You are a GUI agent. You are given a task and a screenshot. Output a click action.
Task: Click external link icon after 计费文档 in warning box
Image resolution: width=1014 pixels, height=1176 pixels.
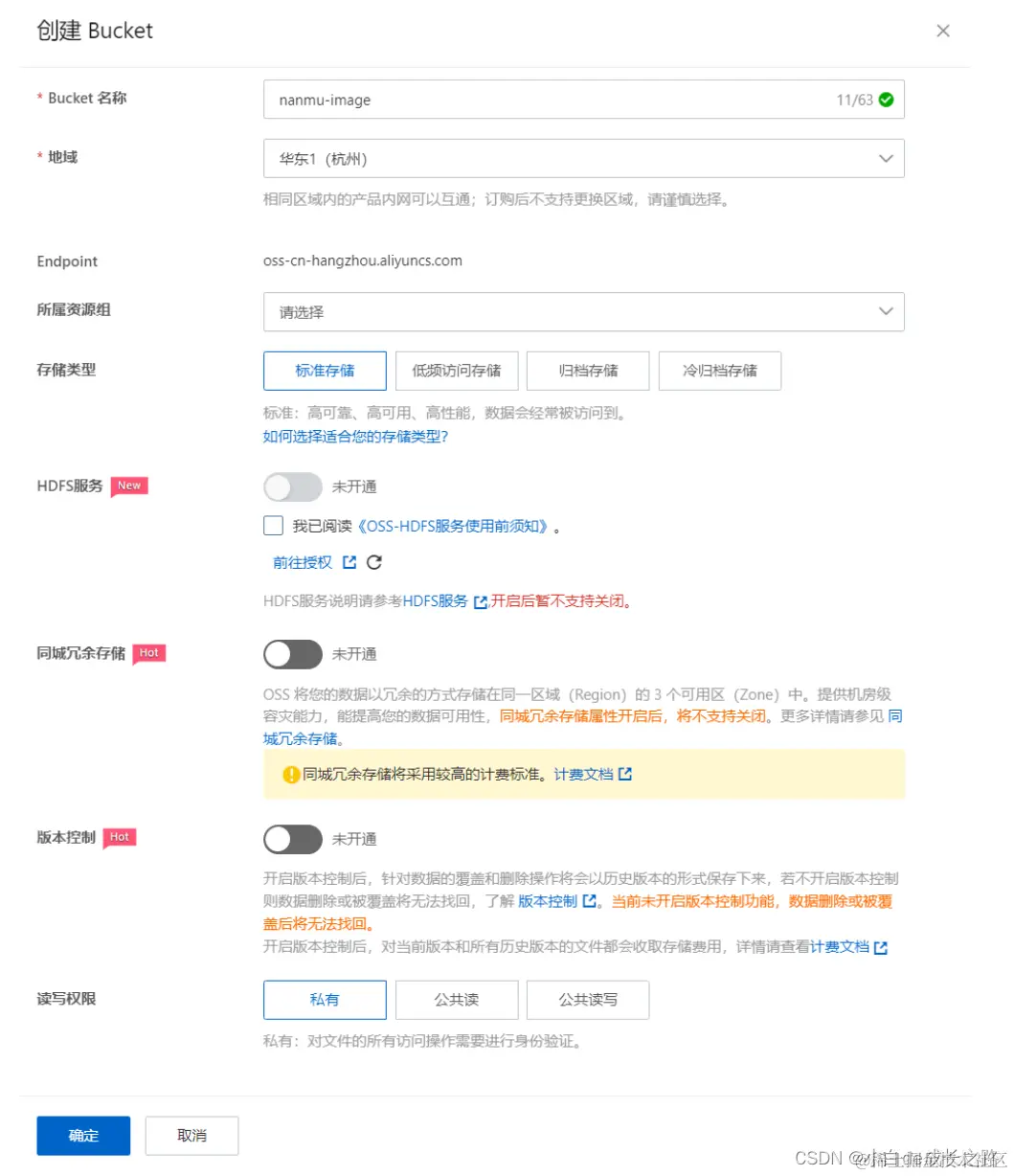coord(626,774)
